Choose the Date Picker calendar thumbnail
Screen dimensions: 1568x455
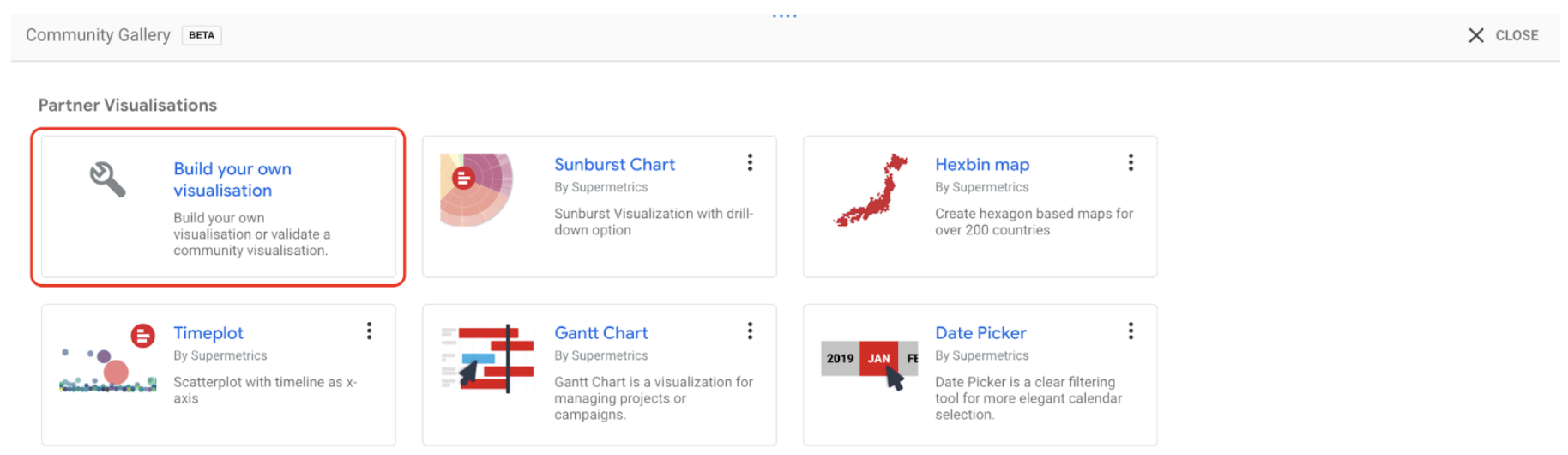click(869, 360)
